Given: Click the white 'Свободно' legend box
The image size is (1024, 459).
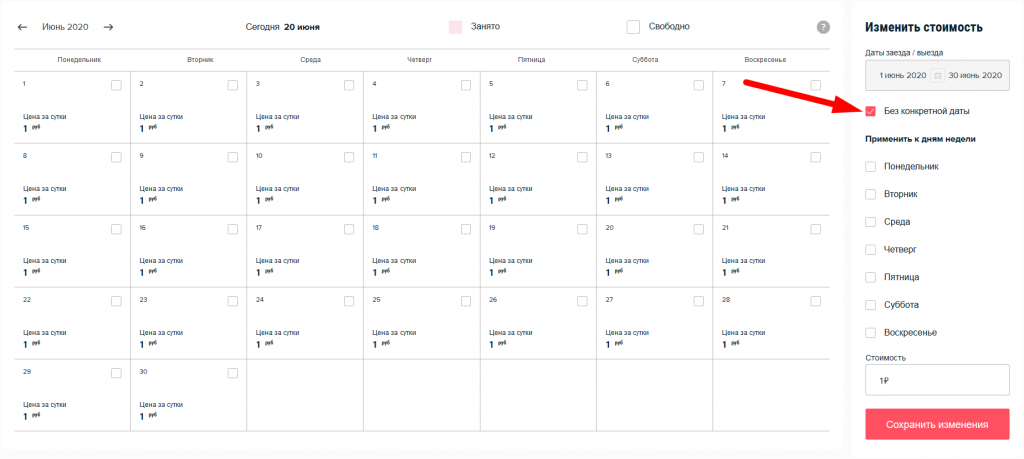Looking at the screenshot, I should click(633, 27).
